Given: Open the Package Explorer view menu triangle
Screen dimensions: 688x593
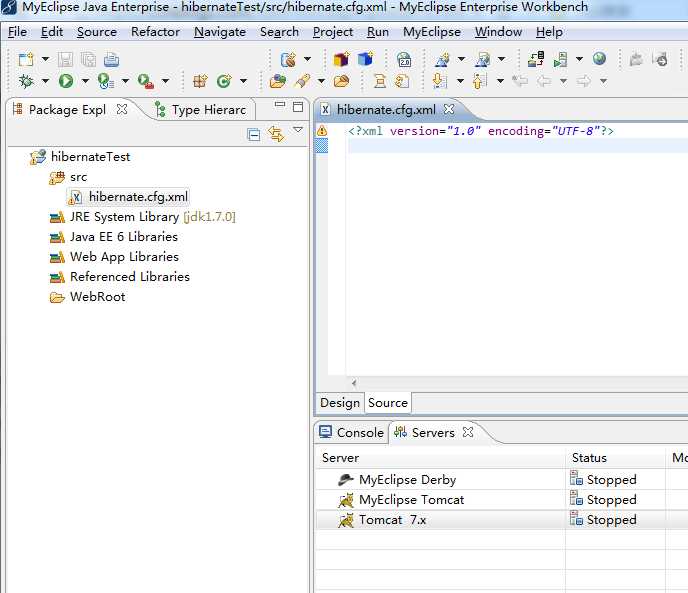Looking at the screenshot, I should pyautogui.click(x=298, y=129).
